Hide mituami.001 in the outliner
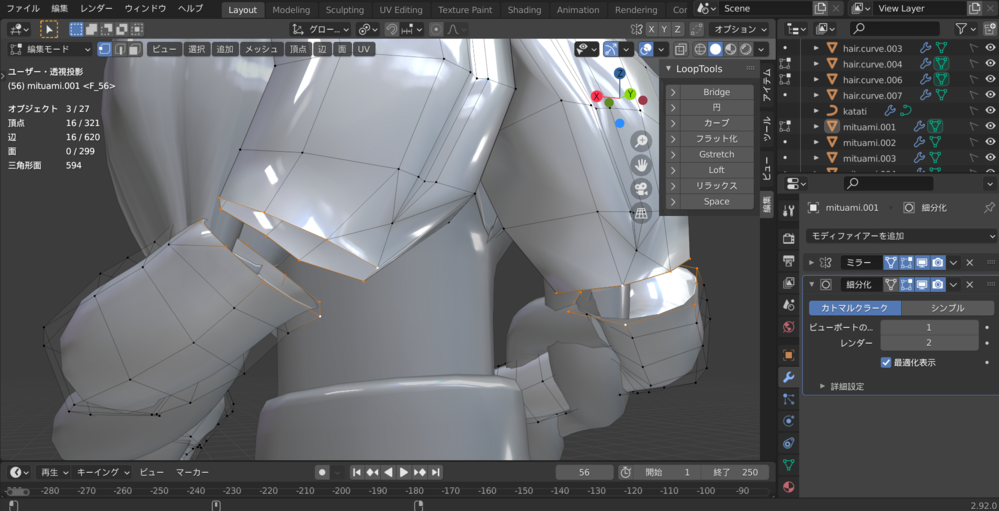 990,127
